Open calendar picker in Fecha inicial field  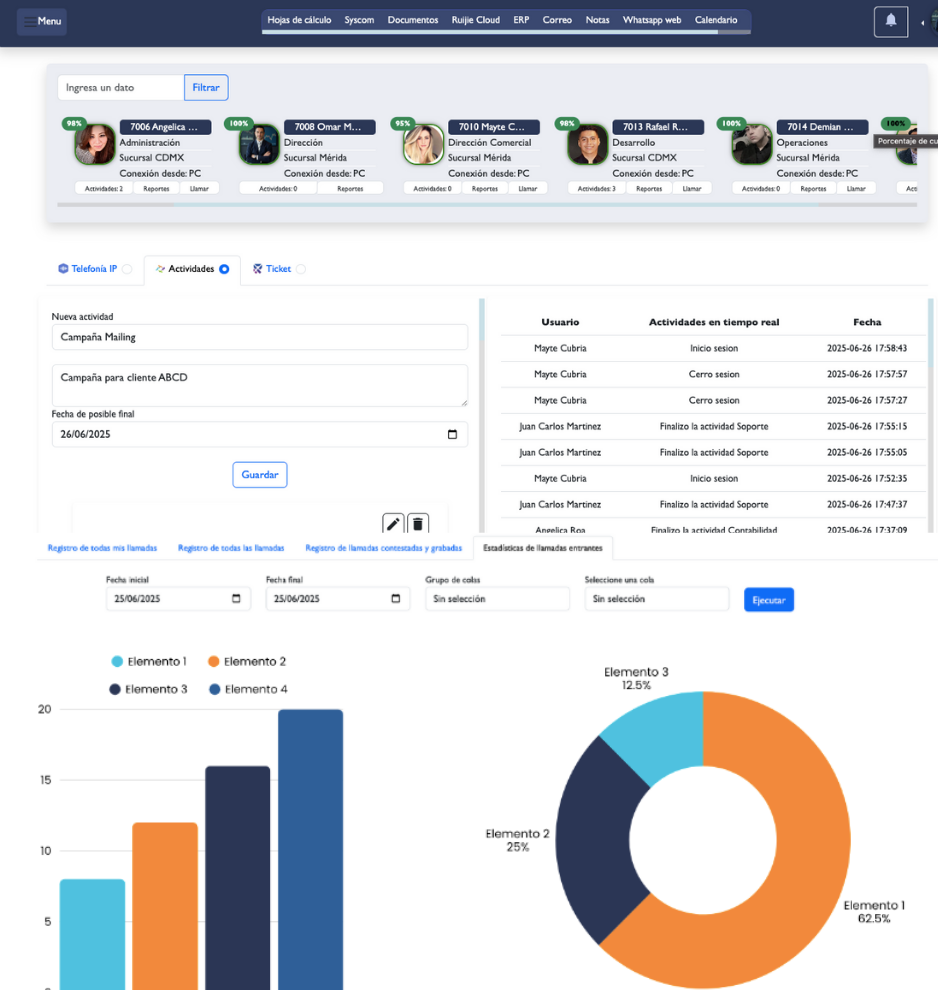tap(236, 599)
